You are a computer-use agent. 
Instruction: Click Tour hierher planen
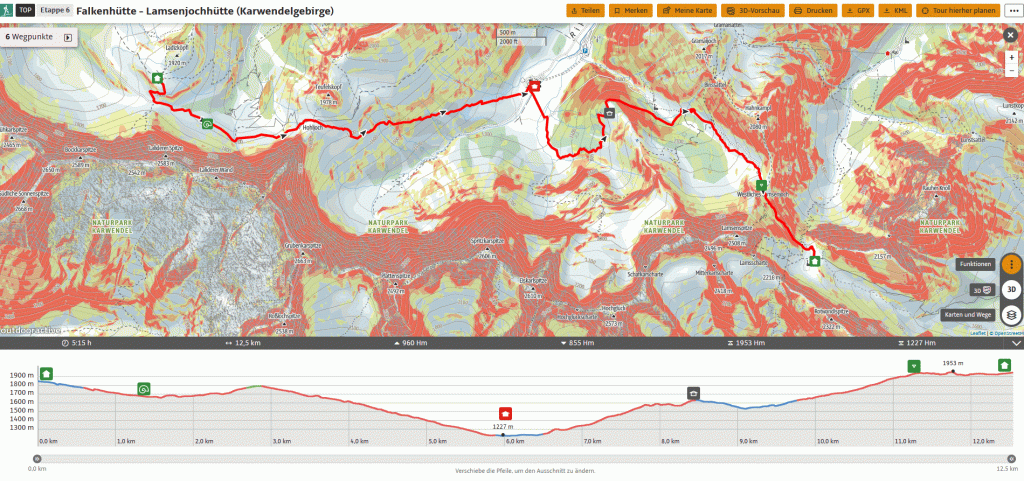tap(950, 10)
